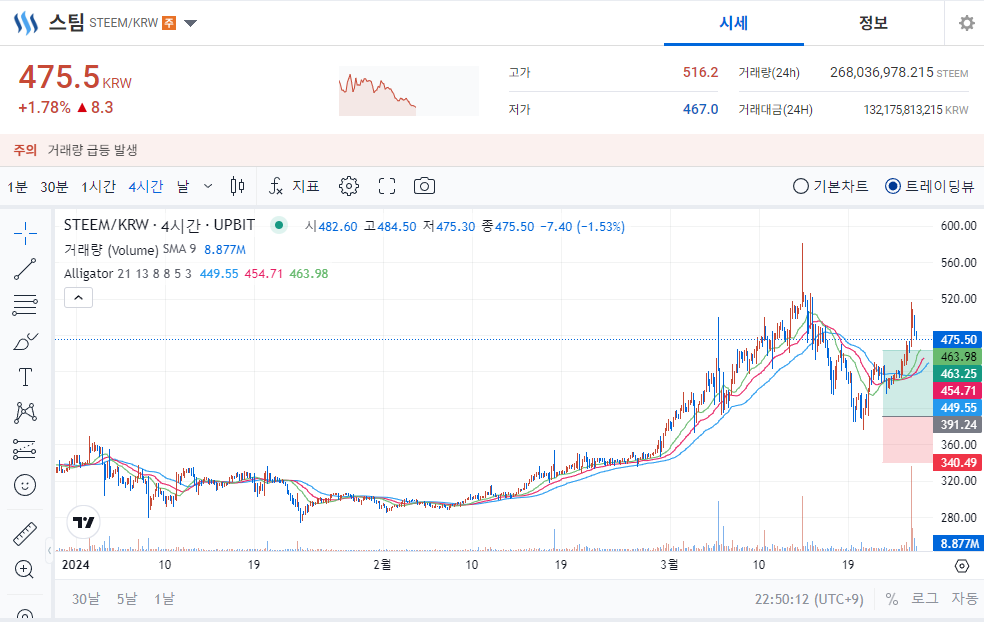This screenshot has width=984, height=622.
Task: Set the range to 30날
Action: [x=86, y=599]
